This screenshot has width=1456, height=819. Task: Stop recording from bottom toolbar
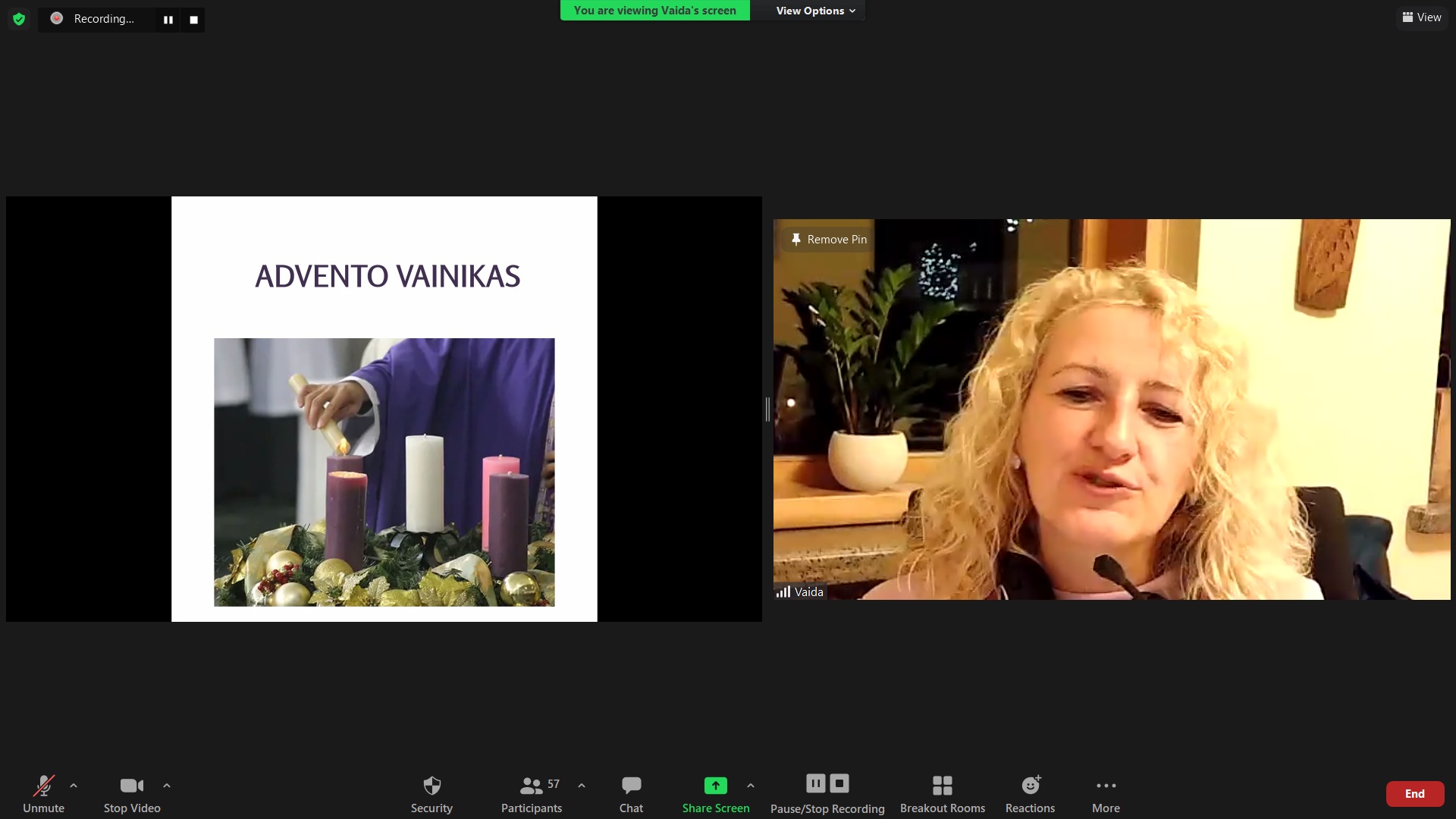(x=839, y=783)
